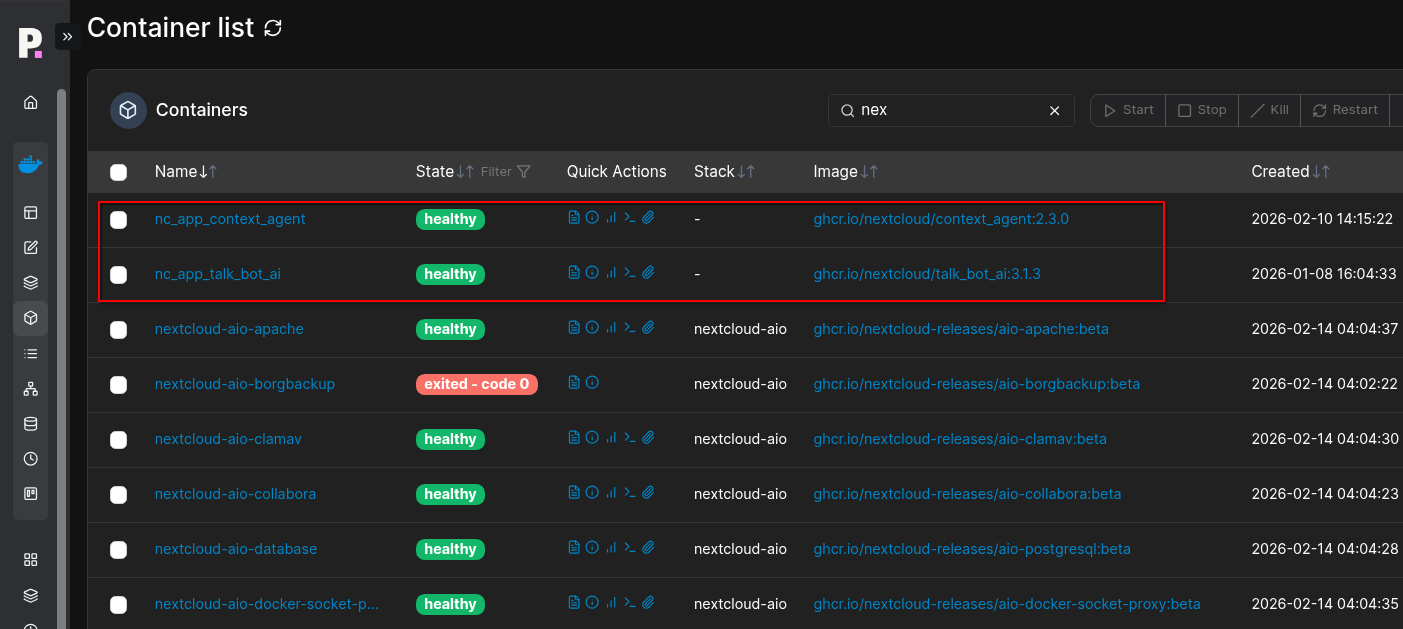Inspect the nc_app_talk_bot_ai container

592,272
